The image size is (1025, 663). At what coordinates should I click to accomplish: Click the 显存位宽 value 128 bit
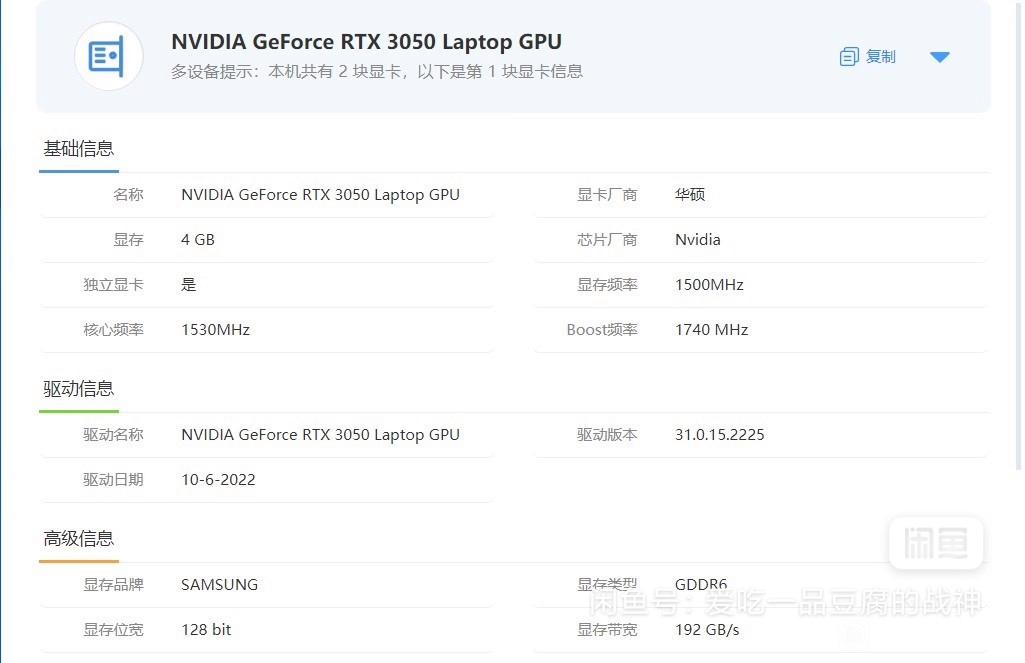tap(206, 630)
